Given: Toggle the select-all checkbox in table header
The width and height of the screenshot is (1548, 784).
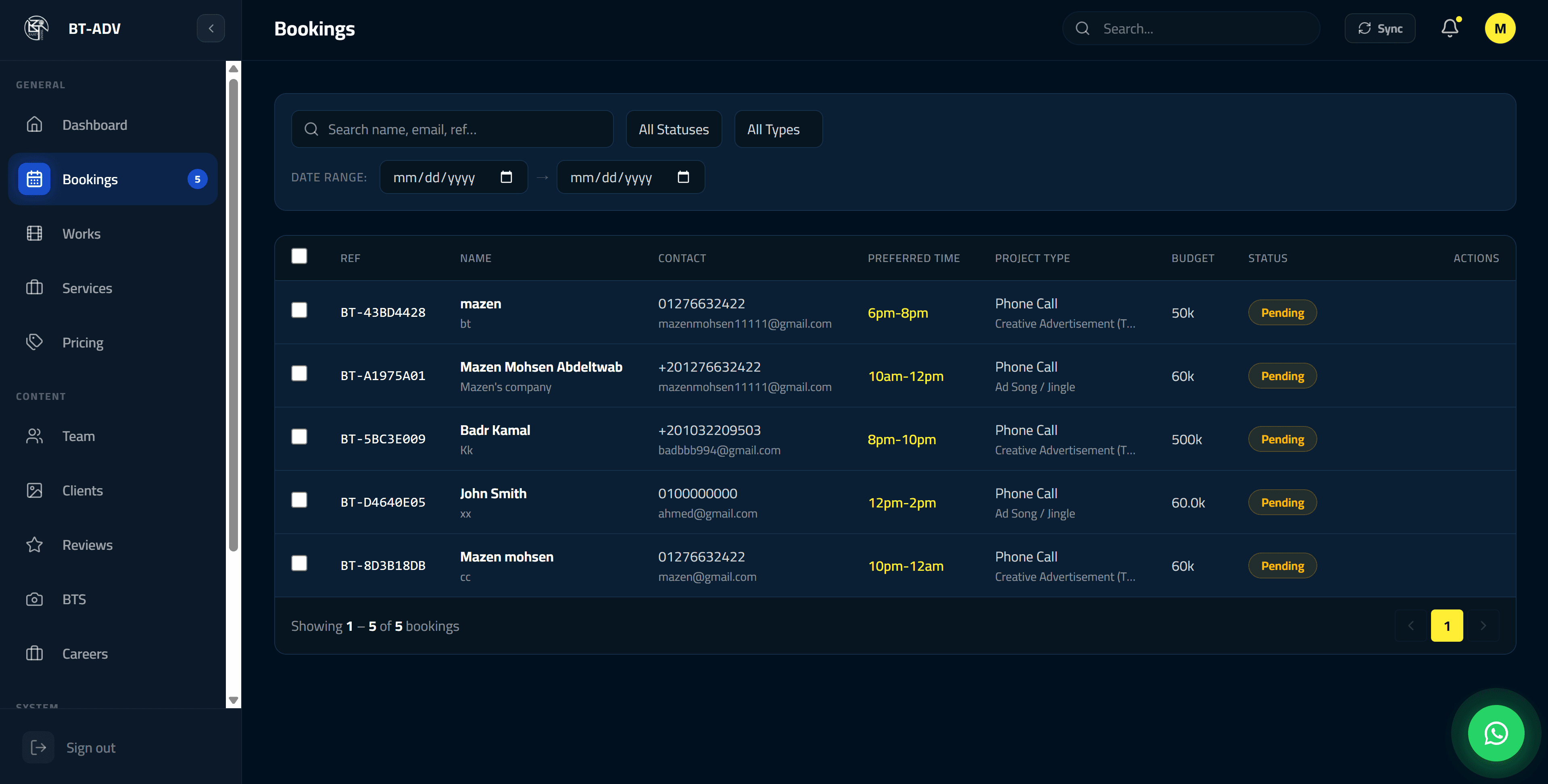Looking at the screenshot, I should pos(299,256).
